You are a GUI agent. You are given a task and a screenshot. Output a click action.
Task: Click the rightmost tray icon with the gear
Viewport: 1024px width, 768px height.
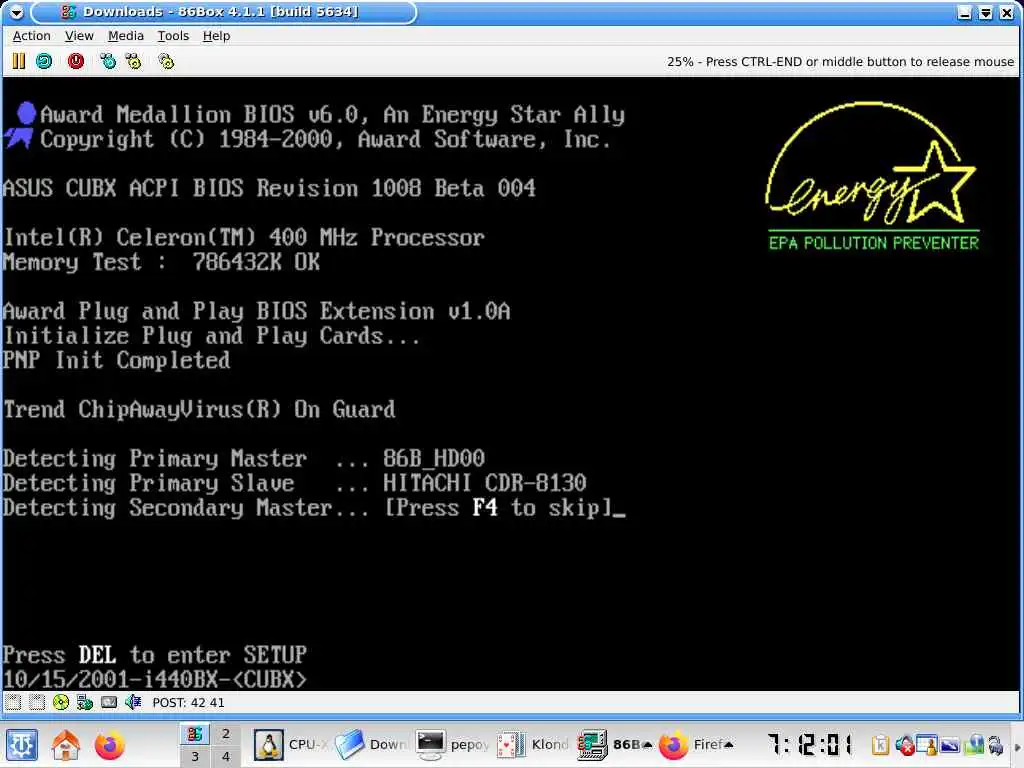[996, 744]
